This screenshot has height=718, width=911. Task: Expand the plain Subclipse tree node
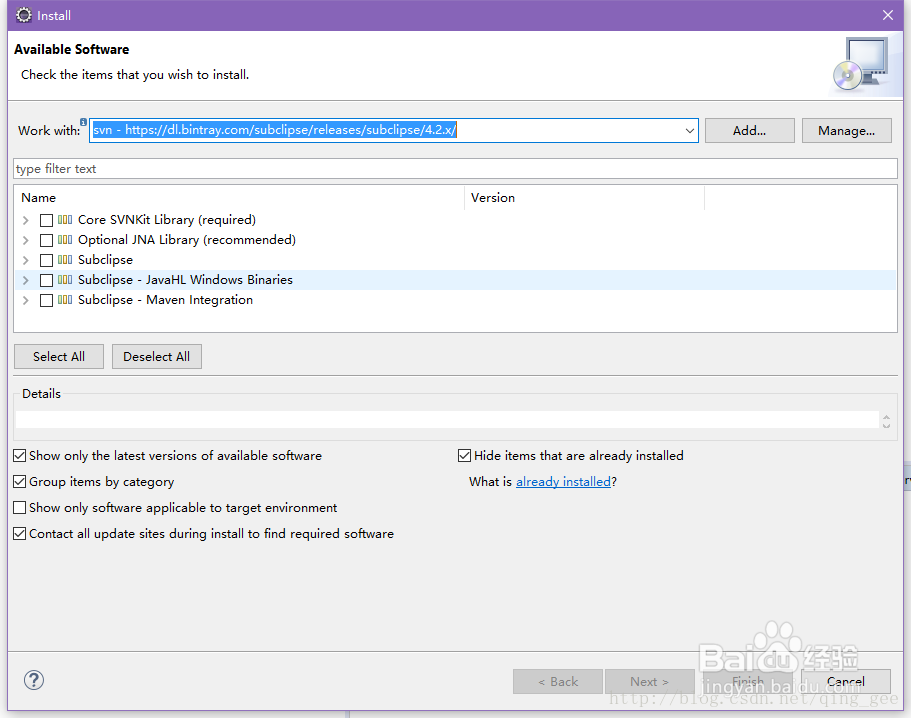[26, 260]
